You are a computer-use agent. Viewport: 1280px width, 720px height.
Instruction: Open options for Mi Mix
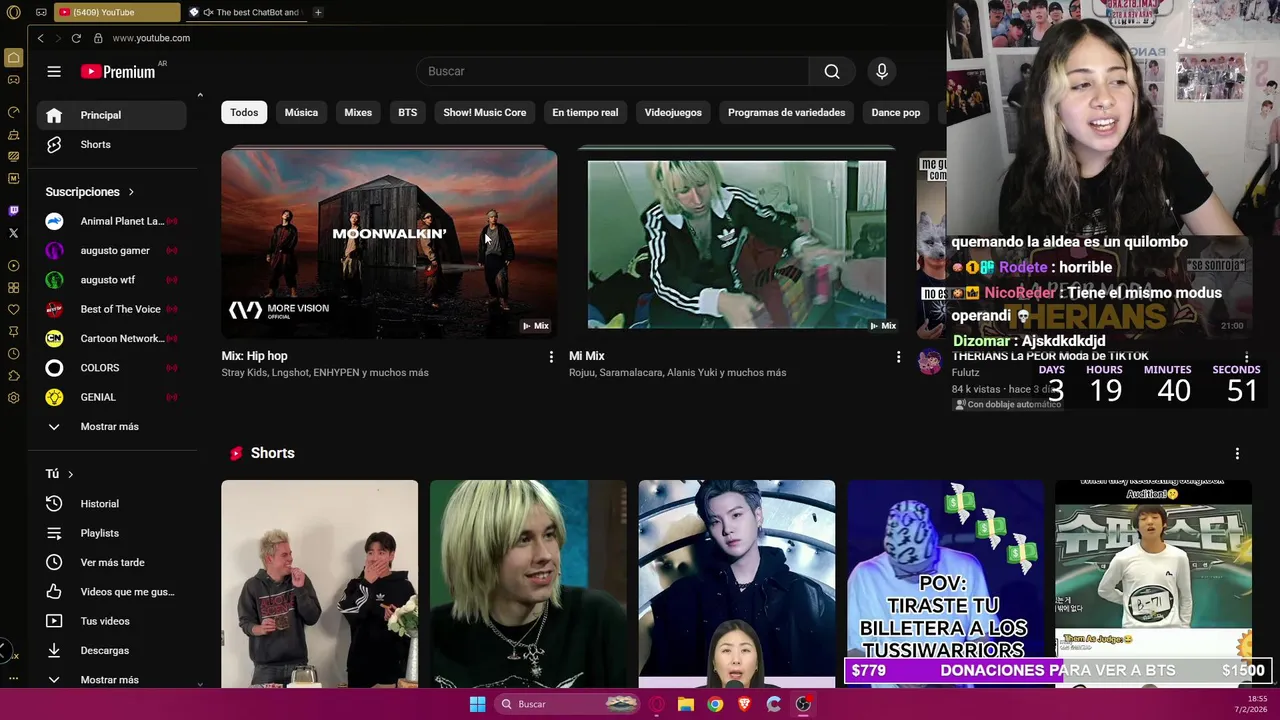point(898,357)
